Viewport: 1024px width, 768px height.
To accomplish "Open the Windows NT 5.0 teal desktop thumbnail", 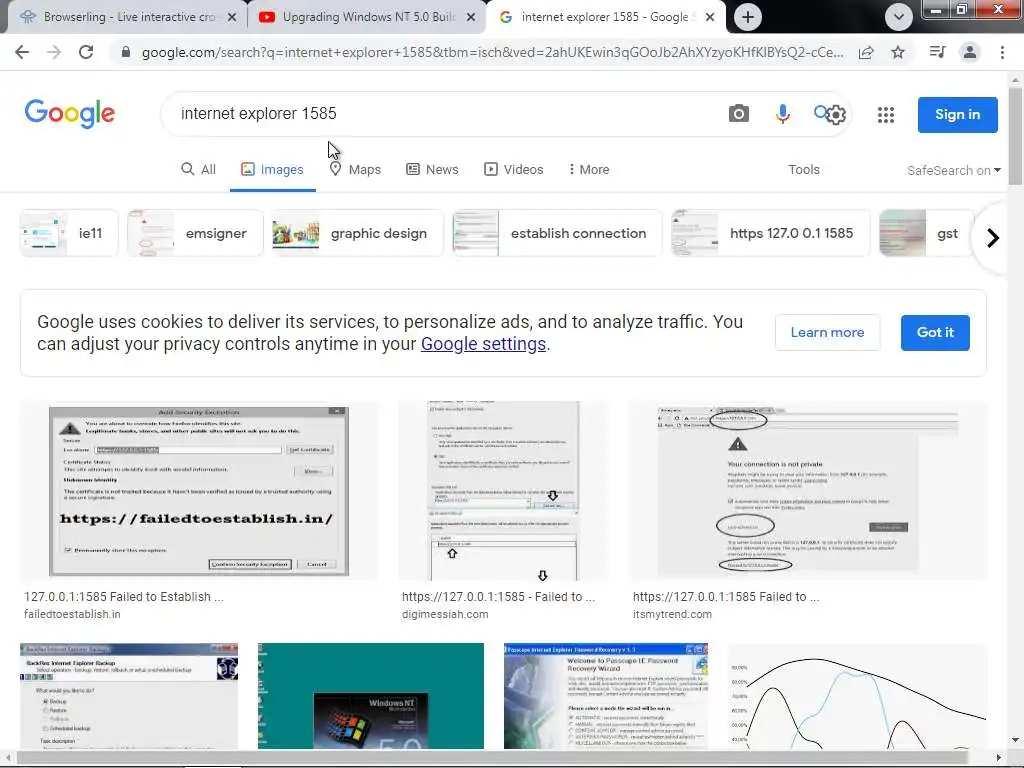I will pos(371,696).
